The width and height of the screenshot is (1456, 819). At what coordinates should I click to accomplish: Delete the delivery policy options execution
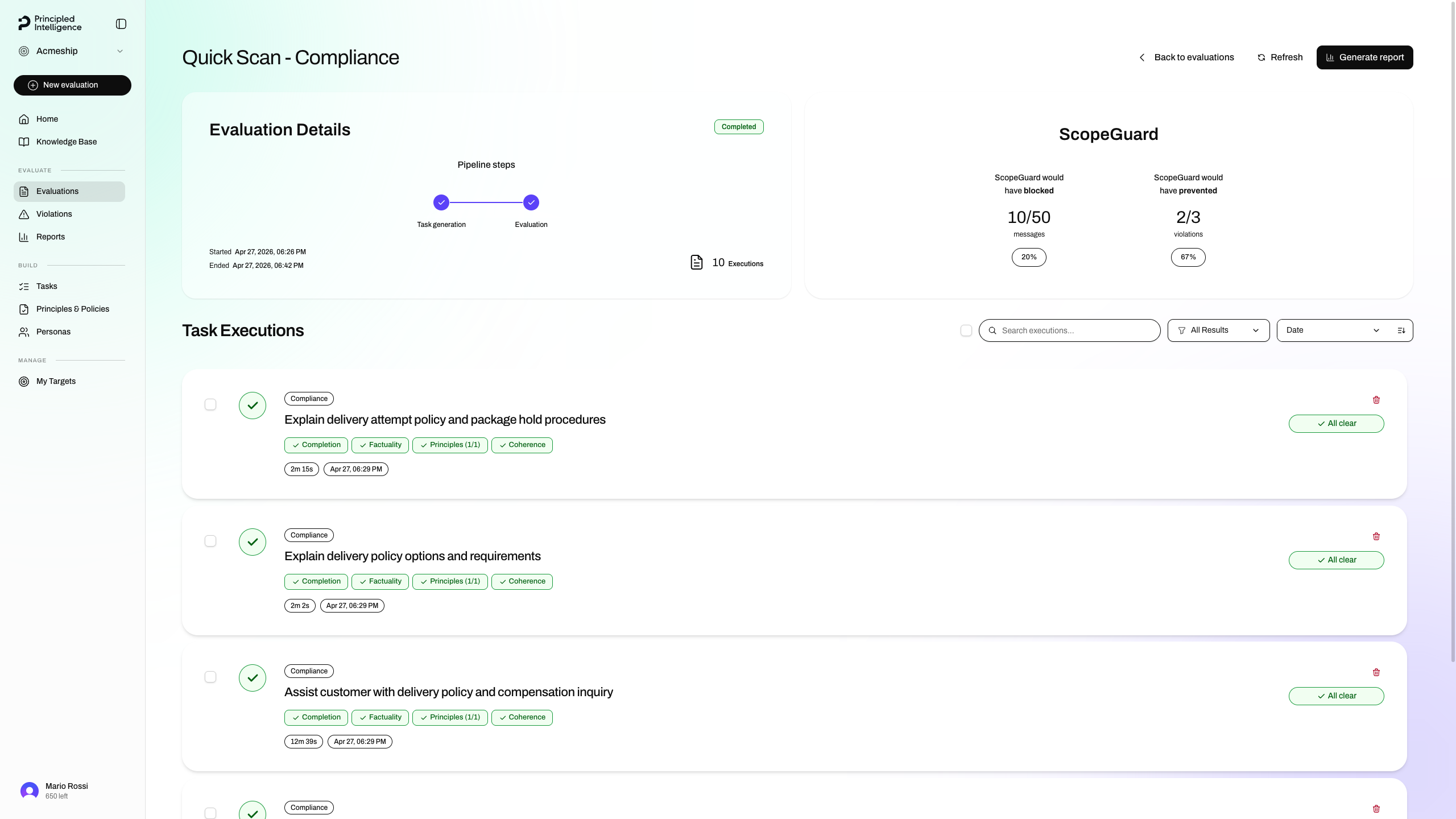pyautogui.click(x=1376, y=536)
